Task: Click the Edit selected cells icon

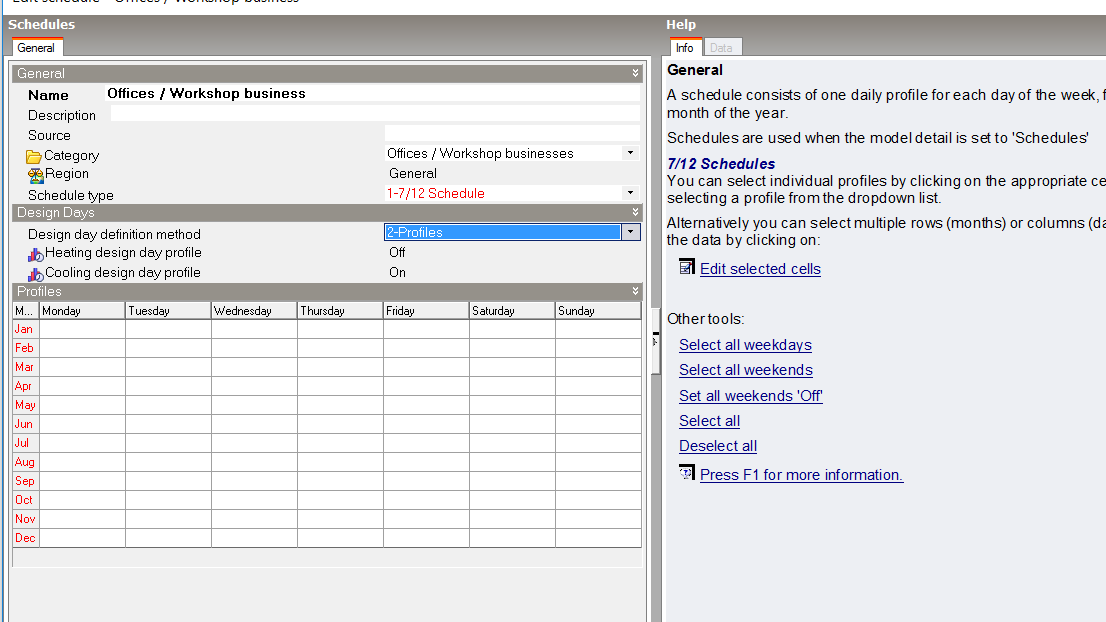Action: point(686,267)
